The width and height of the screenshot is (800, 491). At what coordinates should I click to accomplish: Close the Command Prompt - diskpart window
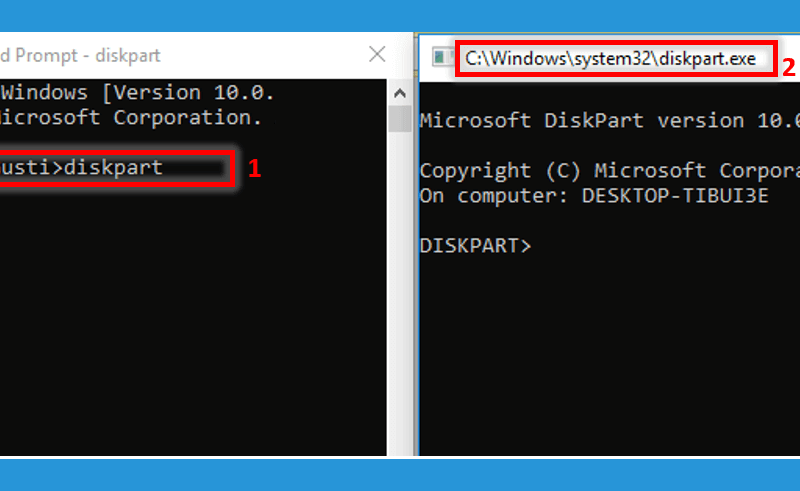pos(377,54)
